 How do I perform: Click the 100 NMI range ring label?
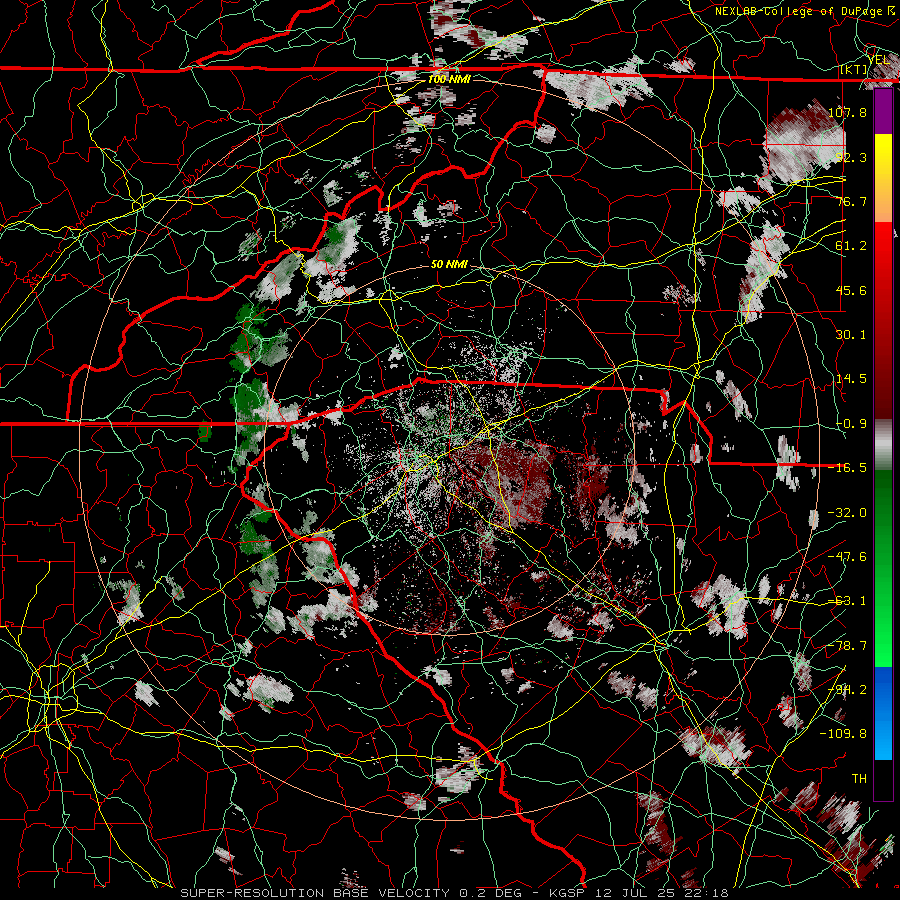tap(449, 79)
